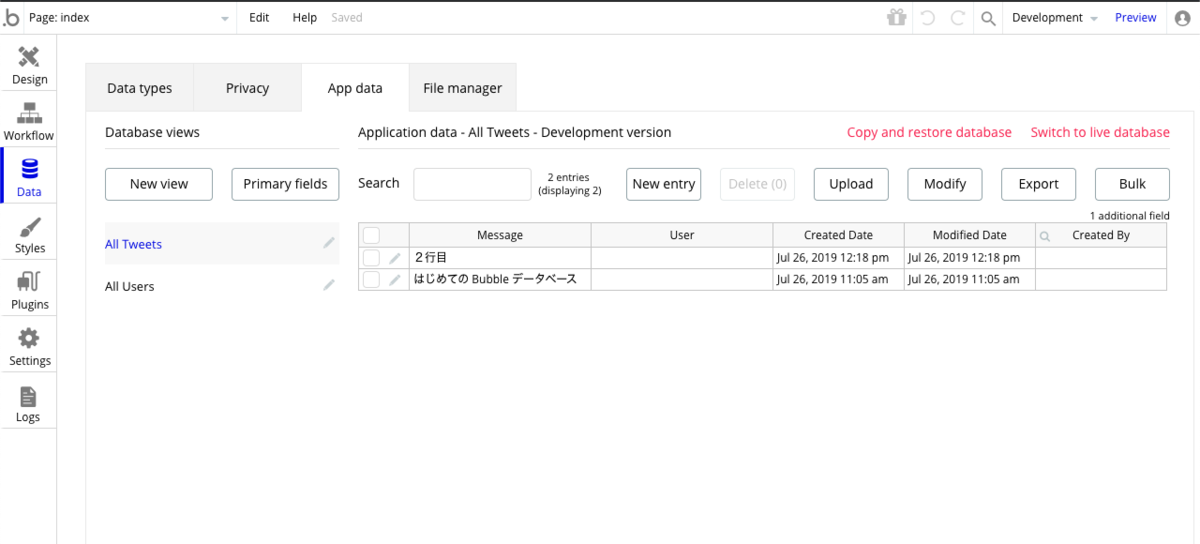Open the Logs section
The width and height of the screenshot is (1200, 544).
(x=29, y=404)
